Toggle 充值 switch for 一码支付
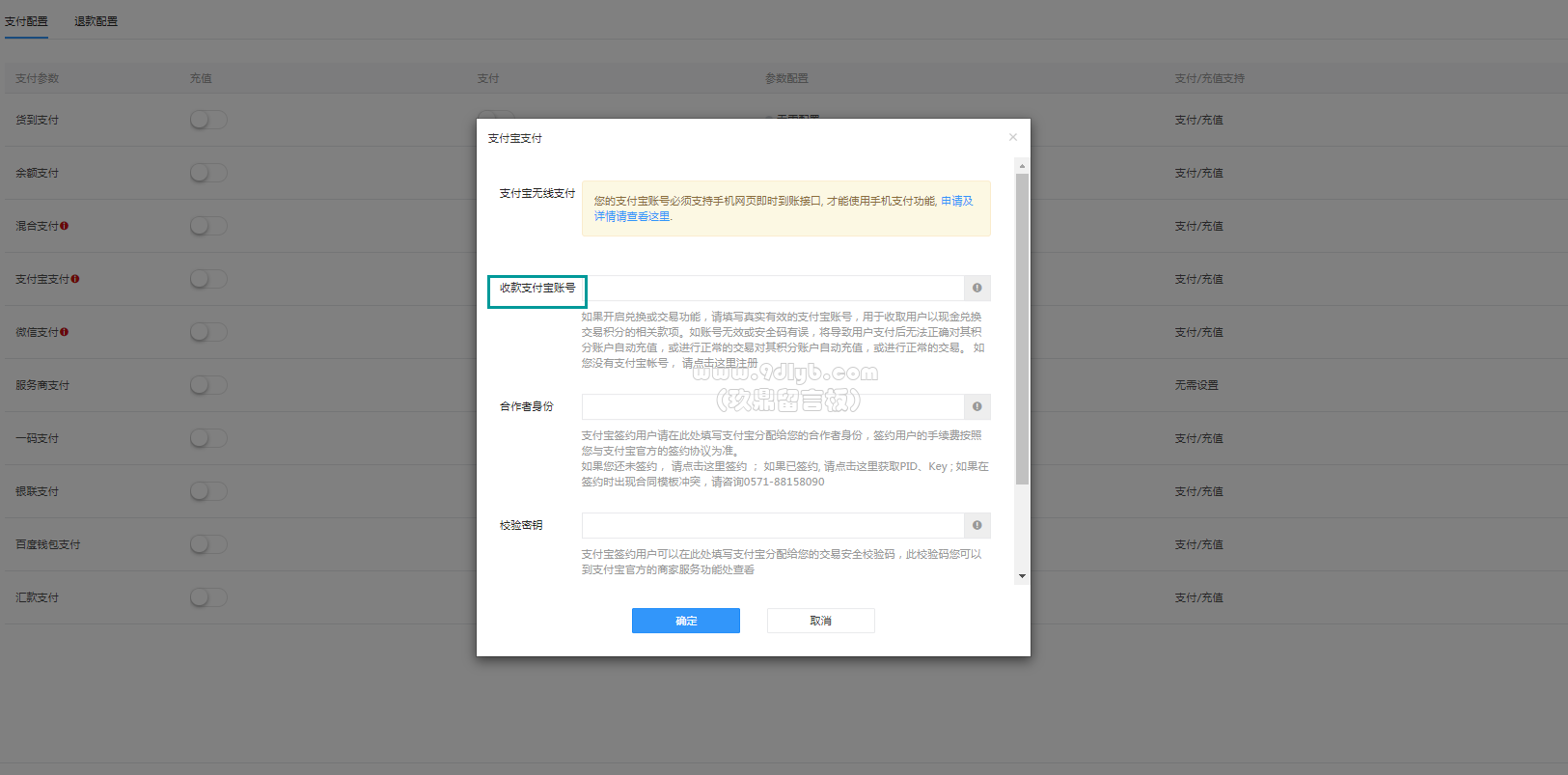Viewport: 1568px width, 775px height. [208, 438]
